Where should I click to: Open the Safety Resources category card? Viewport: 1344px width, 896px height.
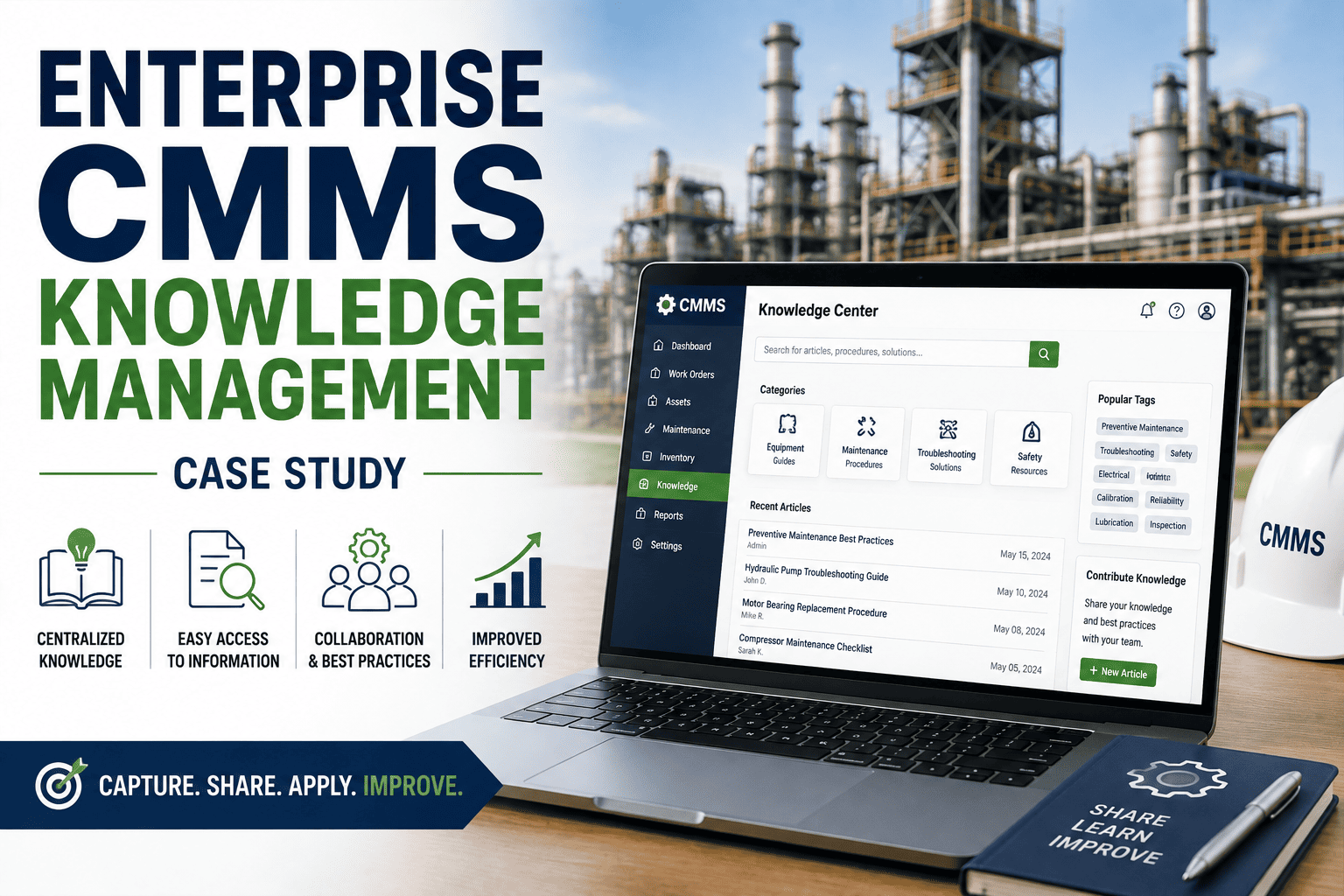(1030, 449)
